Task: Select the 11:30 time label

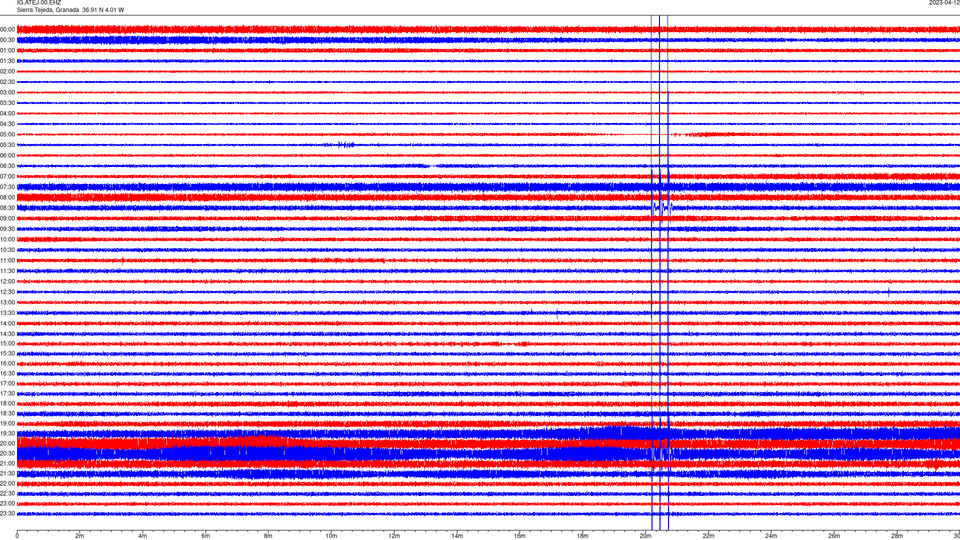Action: [x=7, y=271]
